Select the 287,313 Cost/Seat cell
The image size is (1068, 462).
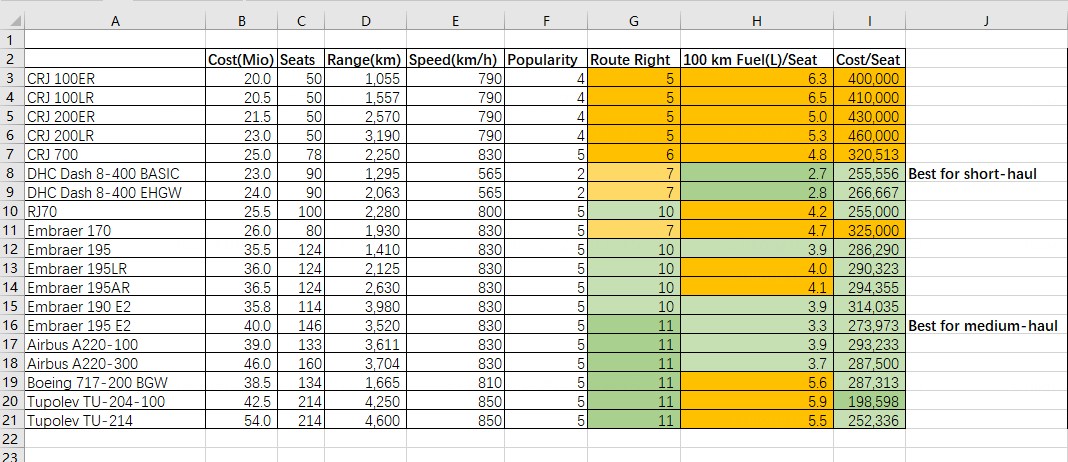click(x=869, y=383)
